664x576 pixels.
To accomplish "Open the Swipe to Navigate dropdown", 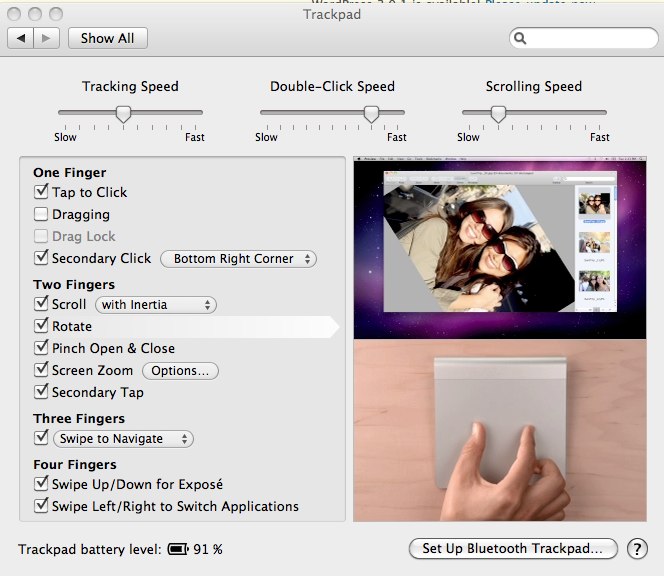I will click(x=123, y=439).
